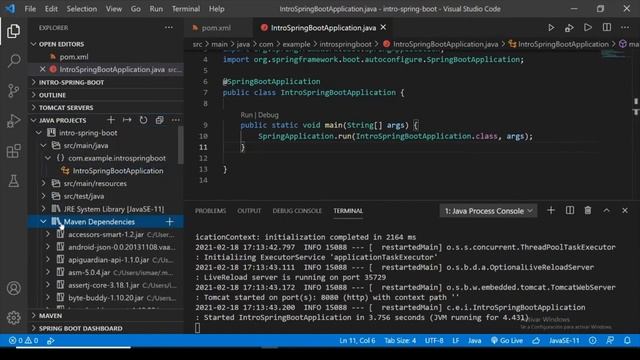The height and width of the screenshot is (360, 640).
Task: Click the plus icon beside Maven Dependencies
Action: [170, 222]
